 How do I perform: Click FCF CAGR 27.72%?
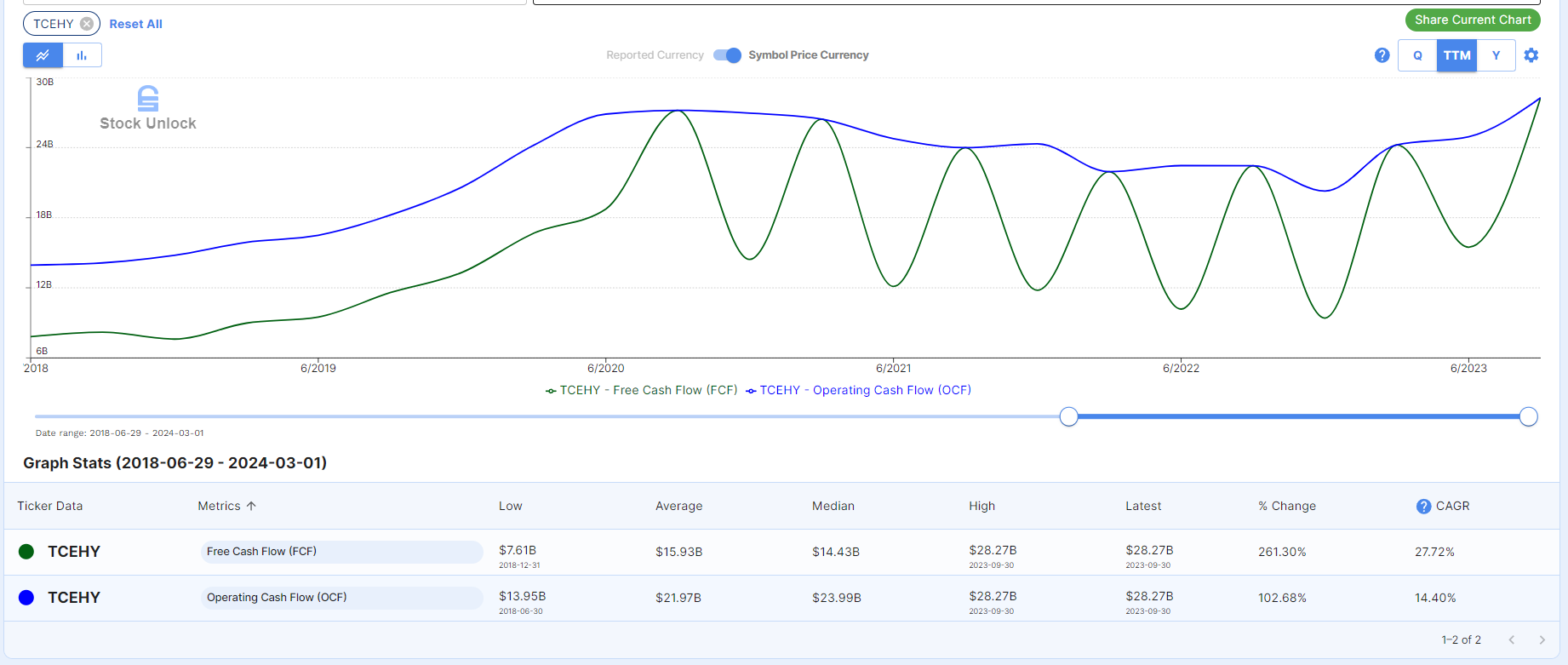pyautogui.click(x=1434, y=552)
